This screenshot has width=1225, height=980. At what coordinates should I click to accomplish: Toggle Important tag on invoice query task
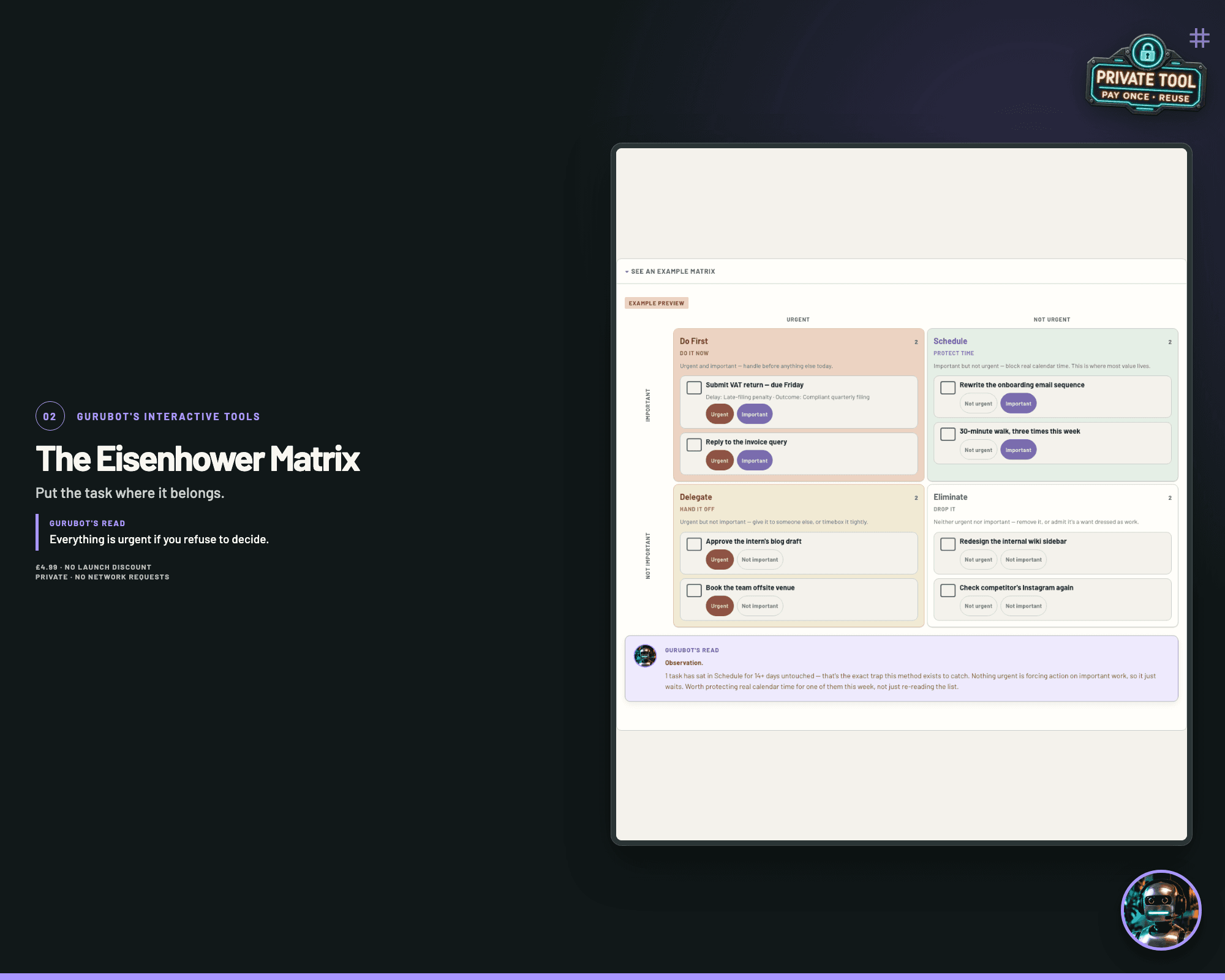(755, 461)
